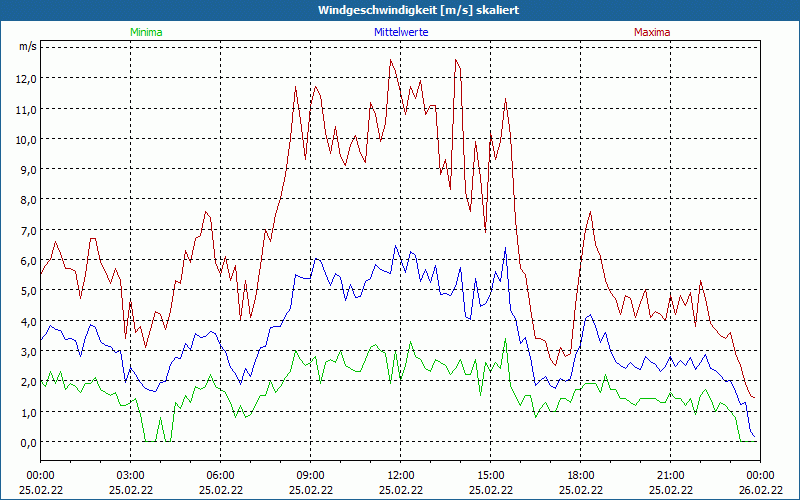Image resolution: width=800 pixels, height=500 pixels.
Task: Click the 26.02.22 date label
Action: [761, 490]
